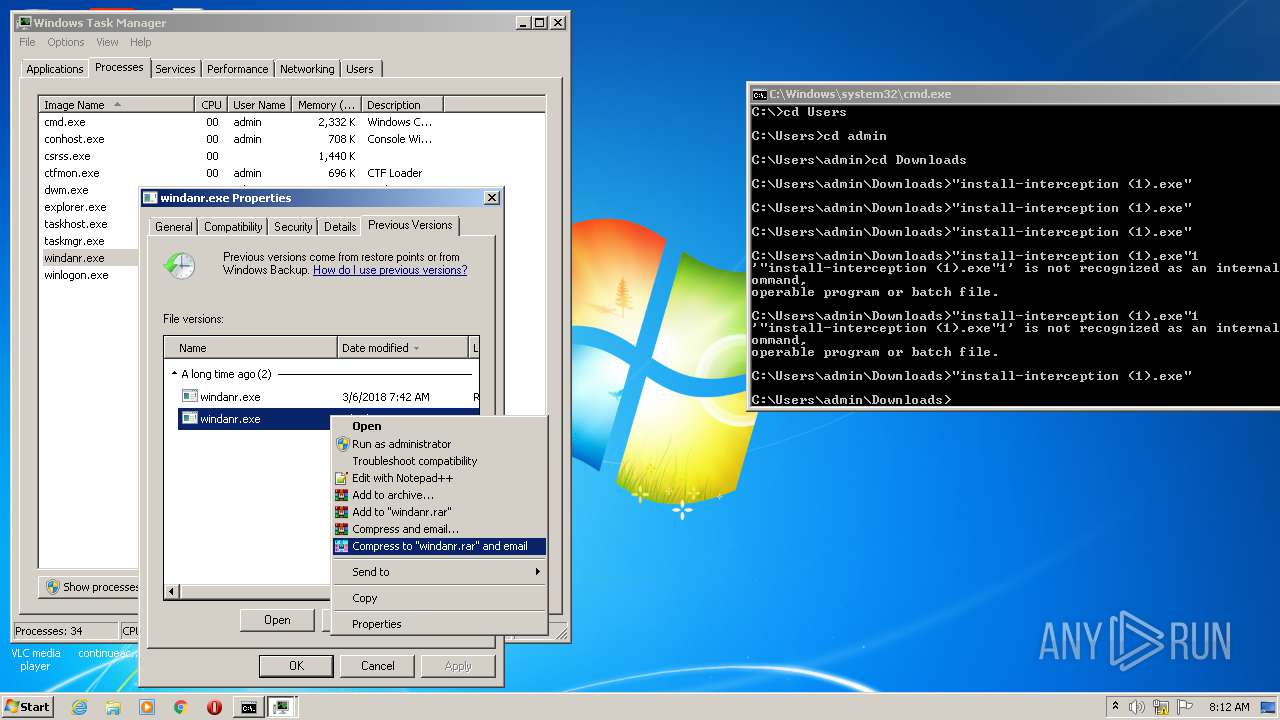Click the VLC media player desktop icon

pyautogui.click(x=35, y=659)
